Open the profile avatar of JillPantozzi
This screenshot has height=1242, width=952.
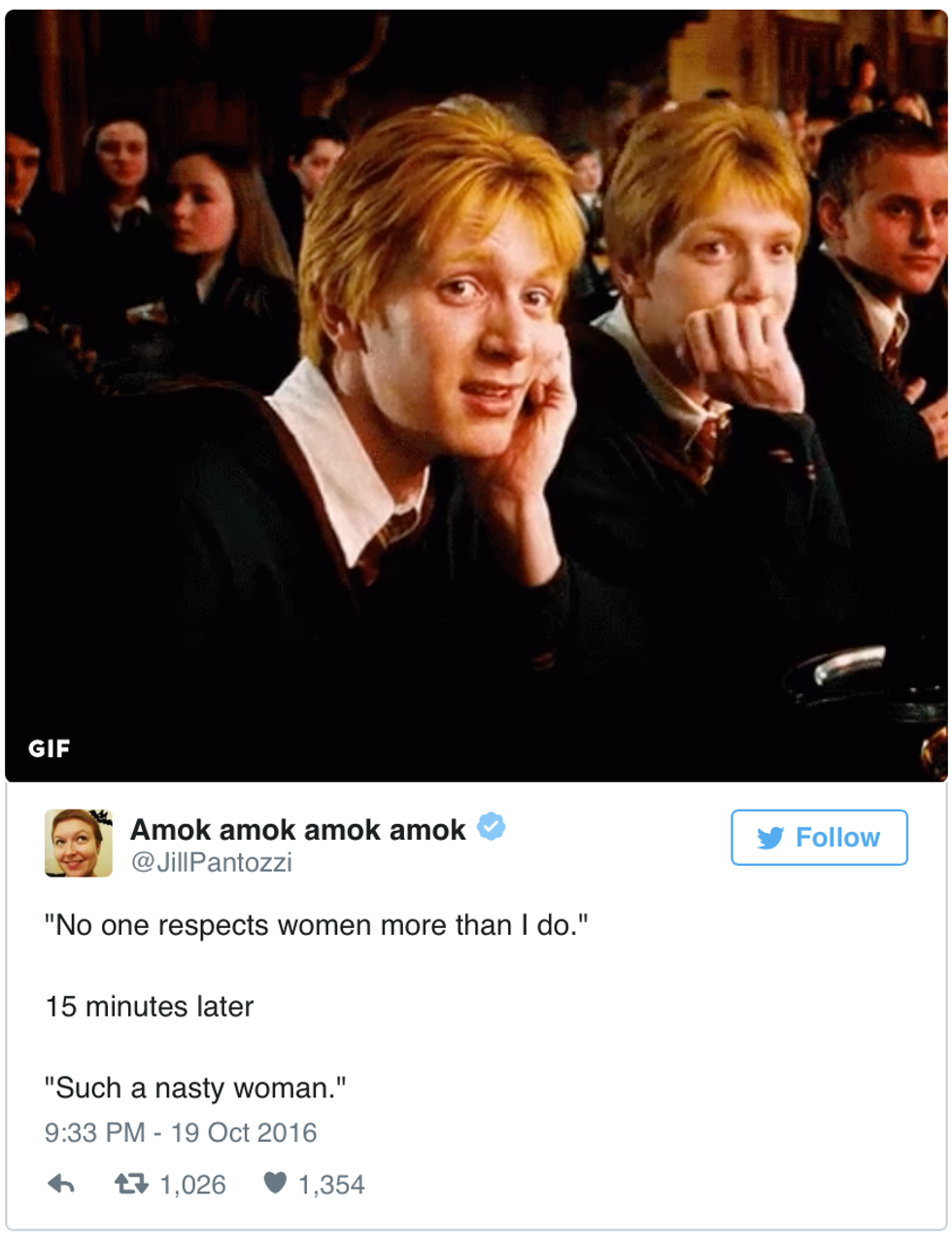[79, 843]
